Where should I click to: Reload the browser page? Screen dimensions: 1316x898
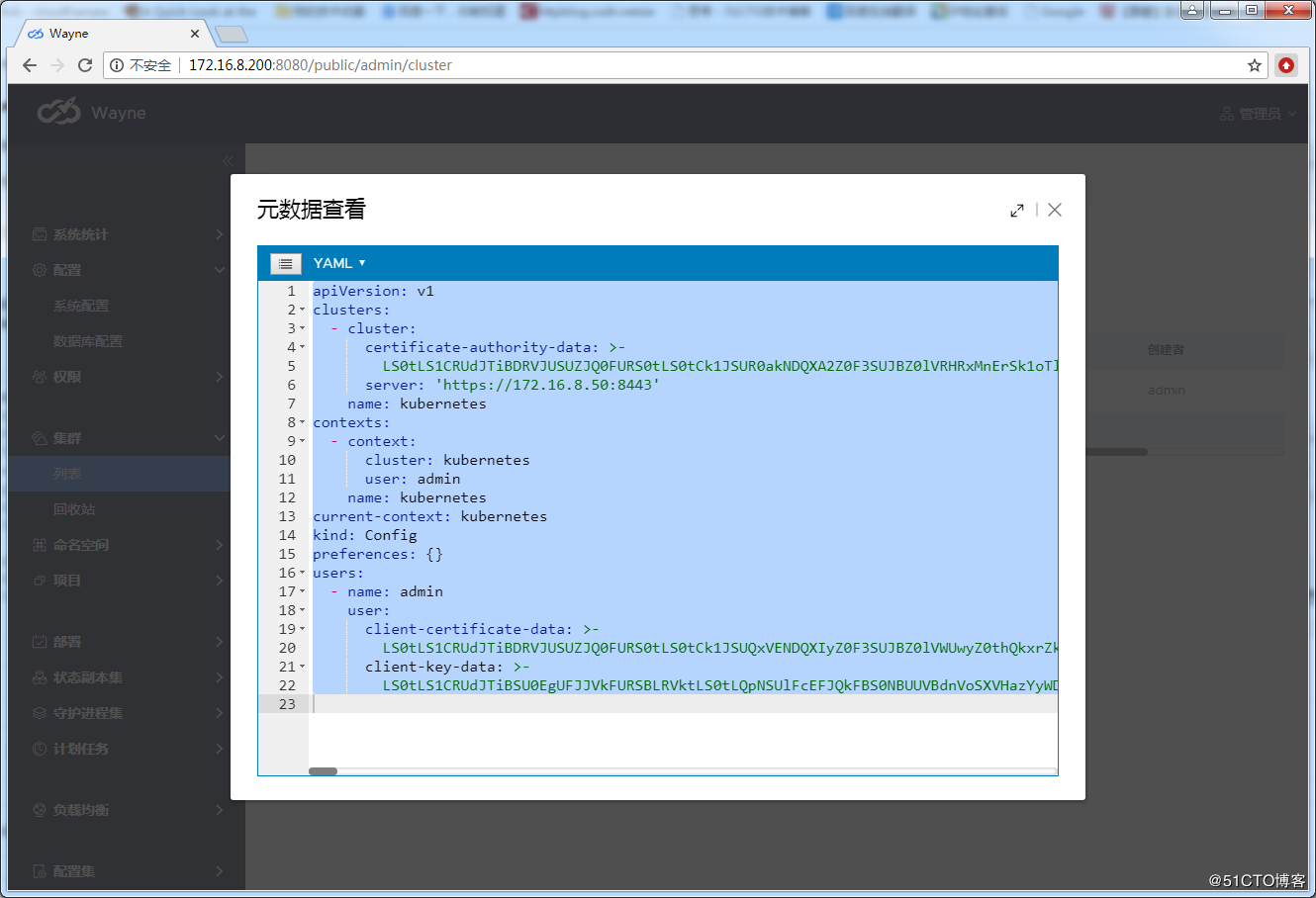[85, 65]
